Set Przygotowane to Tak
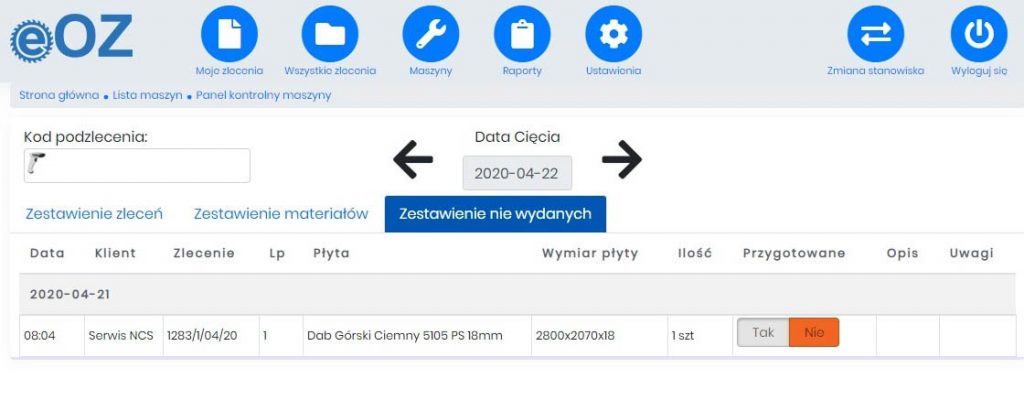This screenshot has width=1024, height=400. coord(763,333)
